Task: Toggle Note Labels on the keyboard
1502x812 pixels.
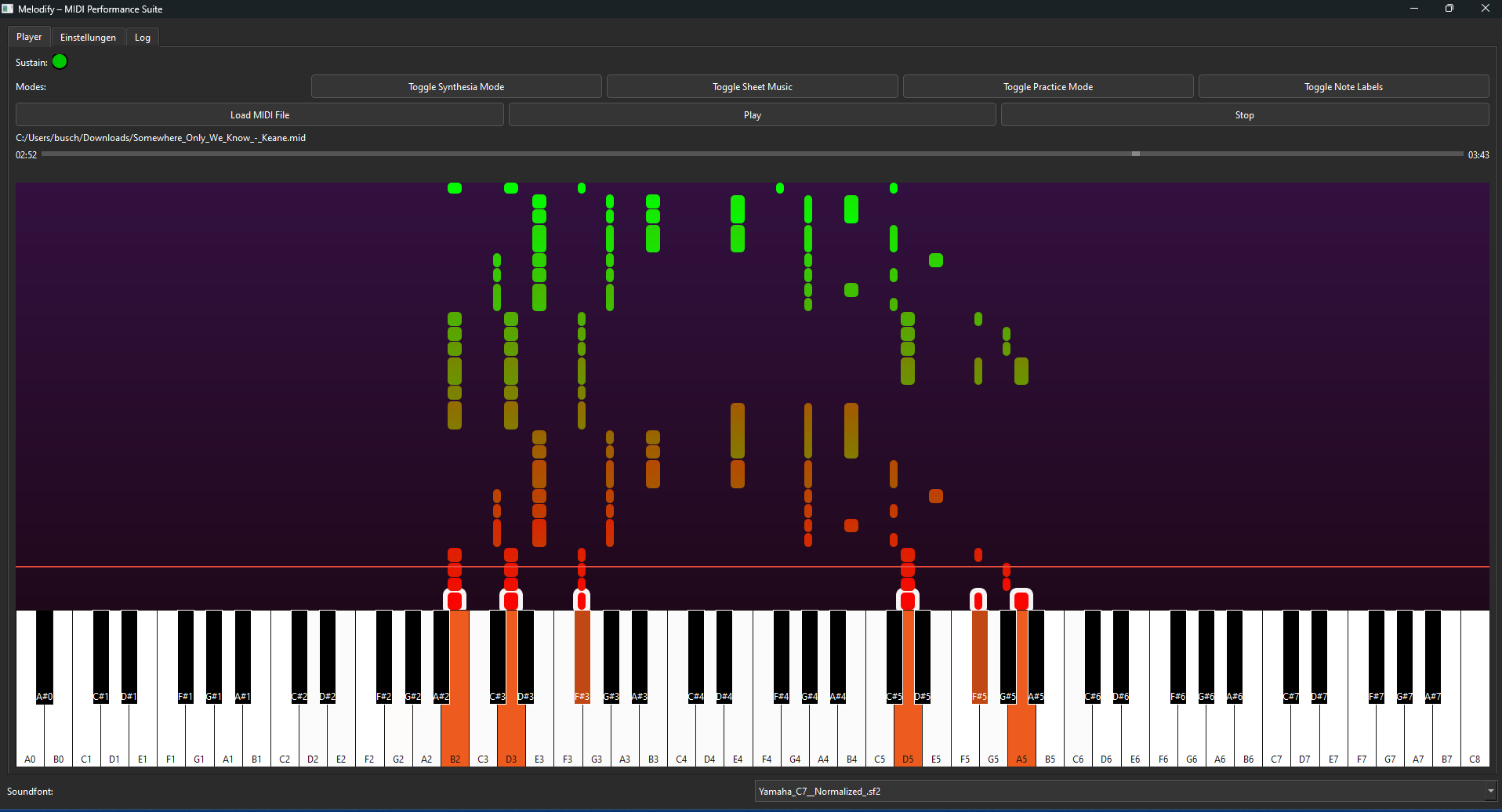Action: coord(1344,86)
